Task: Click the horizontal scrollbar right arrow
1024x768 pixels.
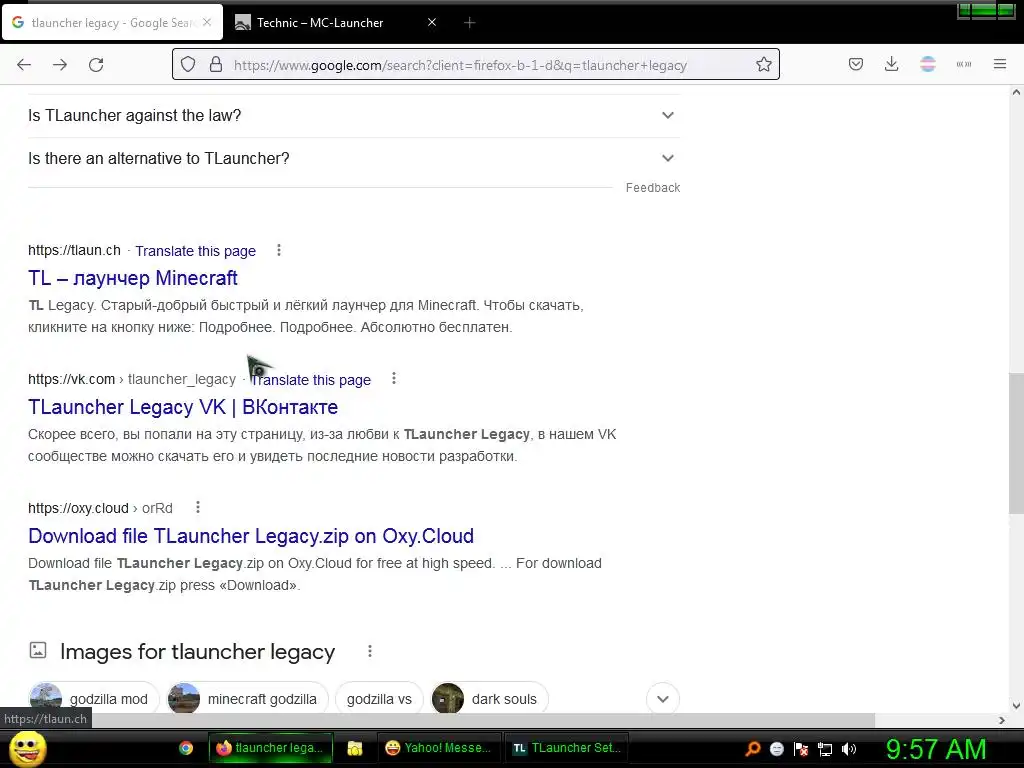Action: pos(1002,720)
